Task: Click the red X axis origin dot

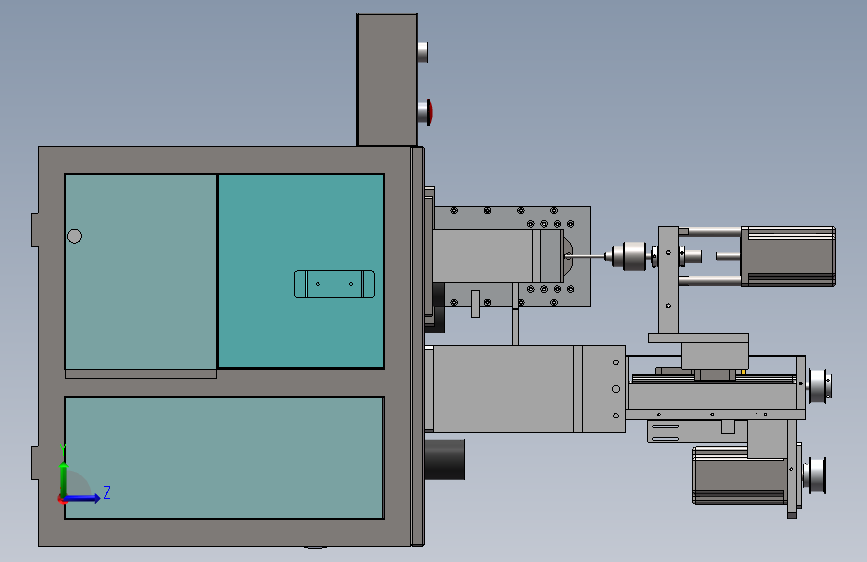Action: coord(62,500)
